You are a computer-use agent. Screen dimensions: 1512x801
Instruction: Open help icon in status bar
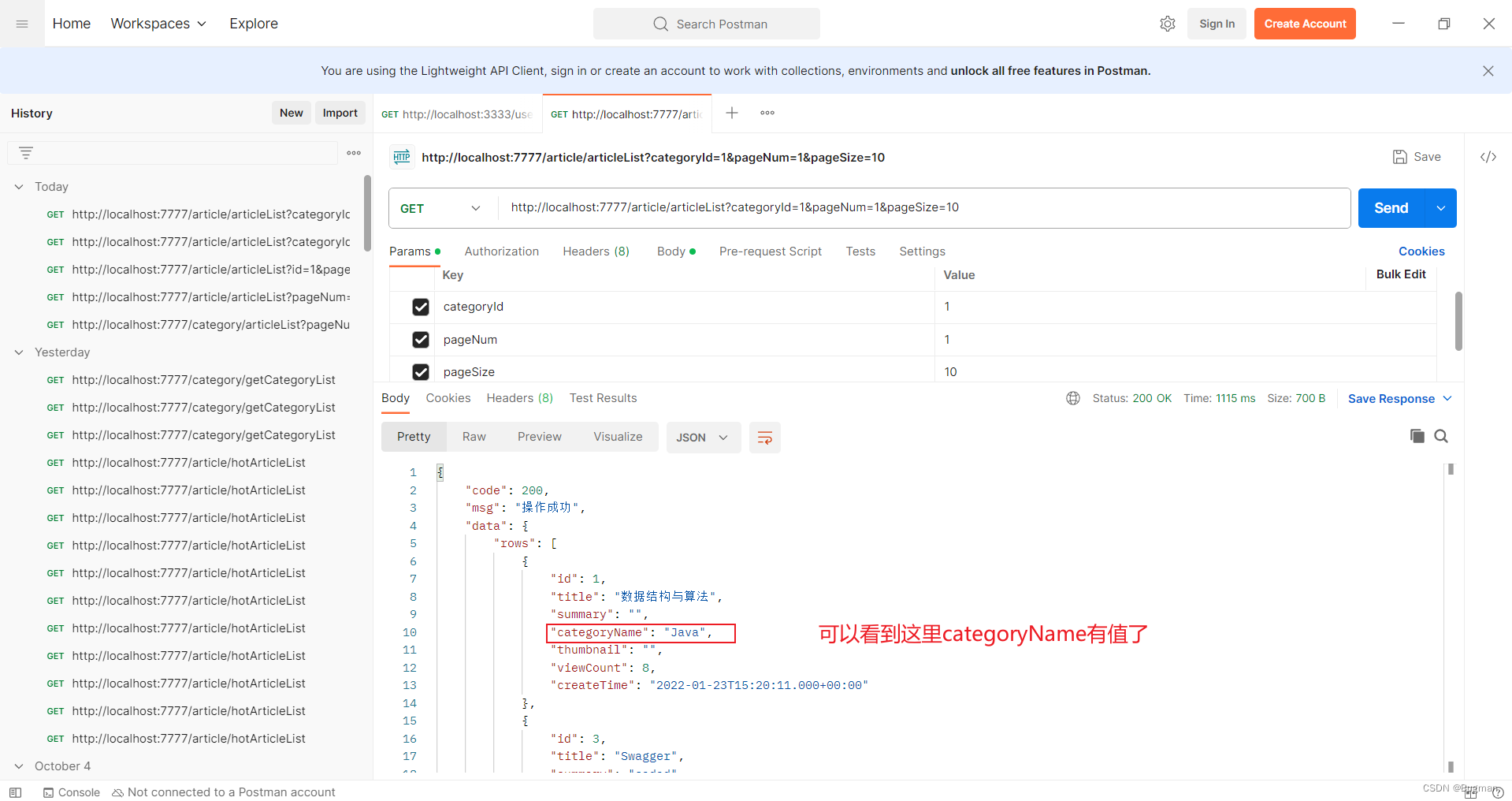pos(1498,792)
